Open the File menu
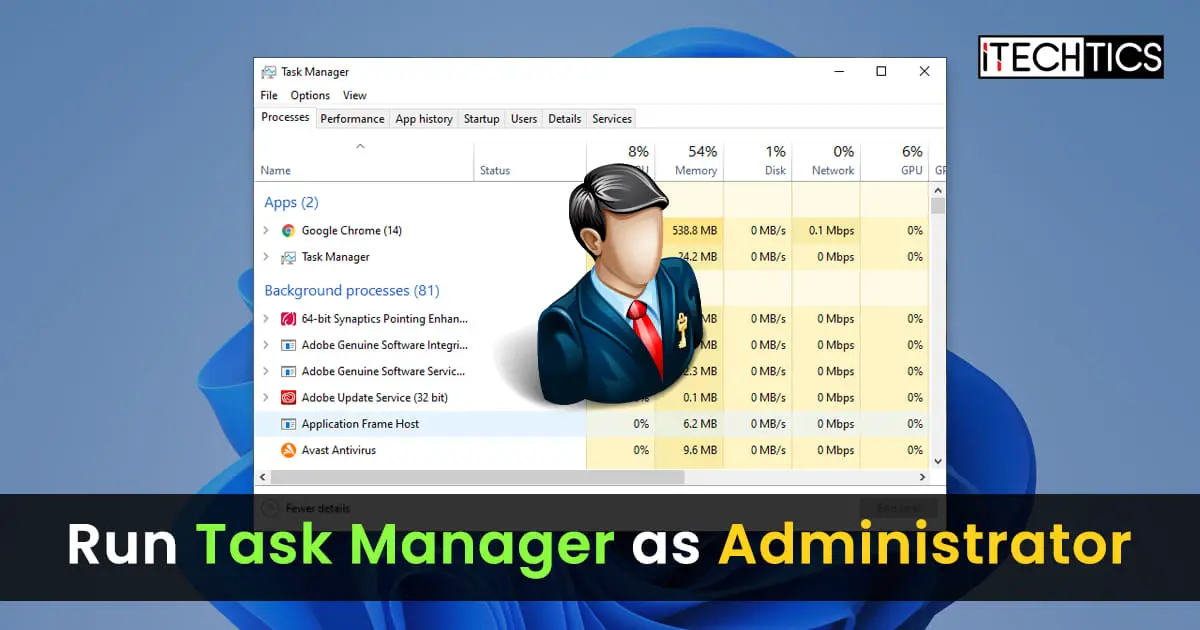1200x630 pixels. pyautogui.click(x=269, y=95)
